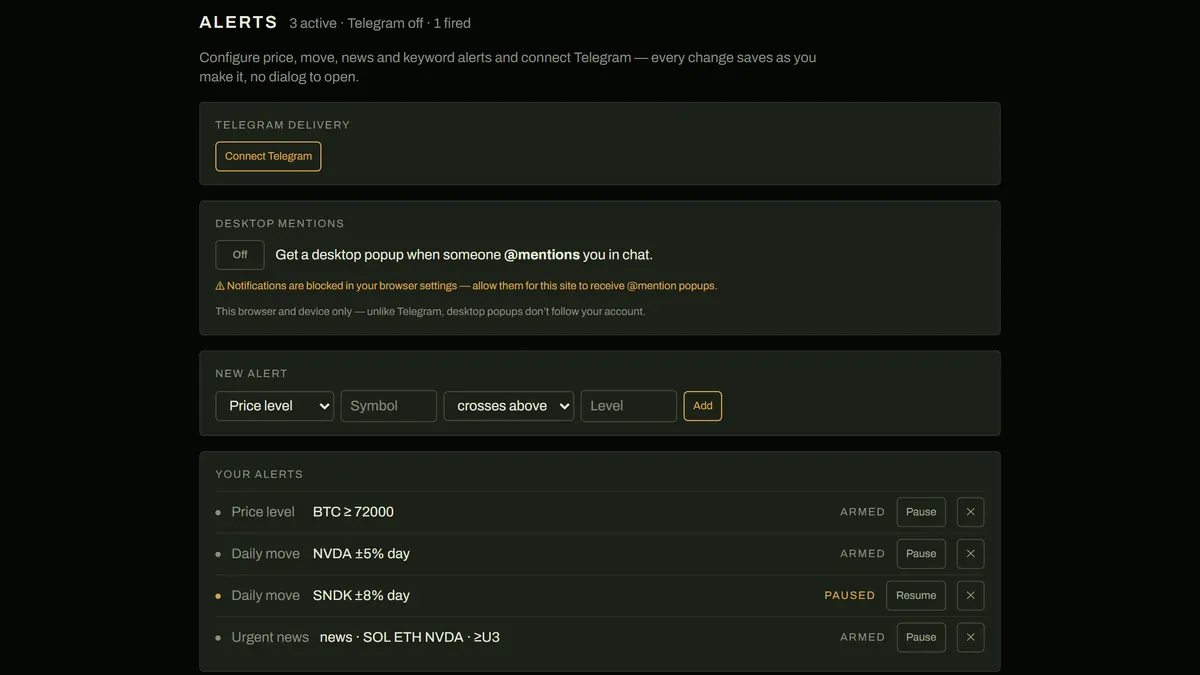Open the Price level alert type dropdown

(x=275, y=406)
